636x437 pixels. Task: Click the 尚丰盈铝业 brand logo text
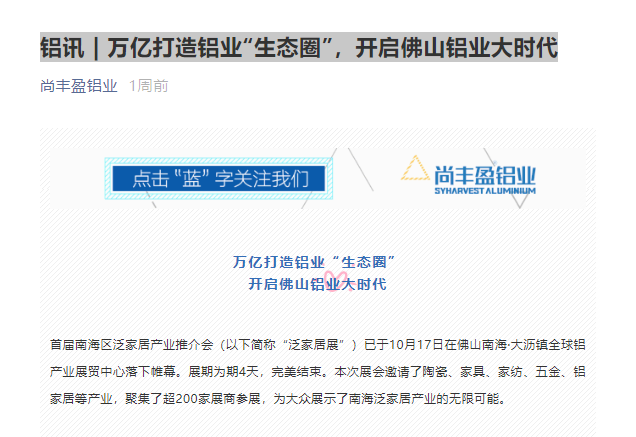(x=485, y=175)
